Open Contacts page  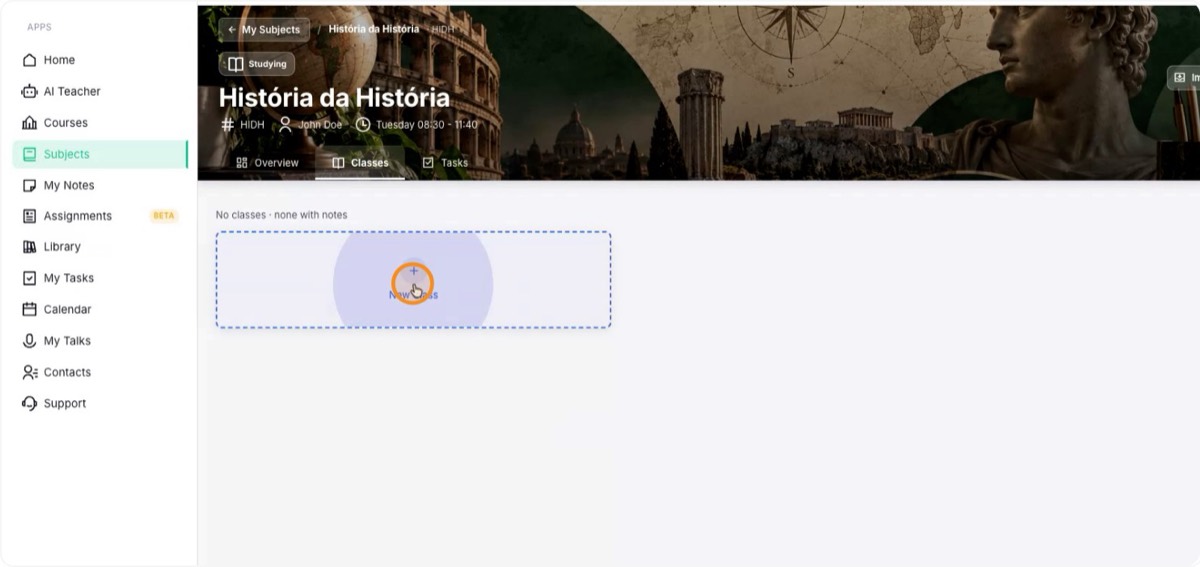100,372
